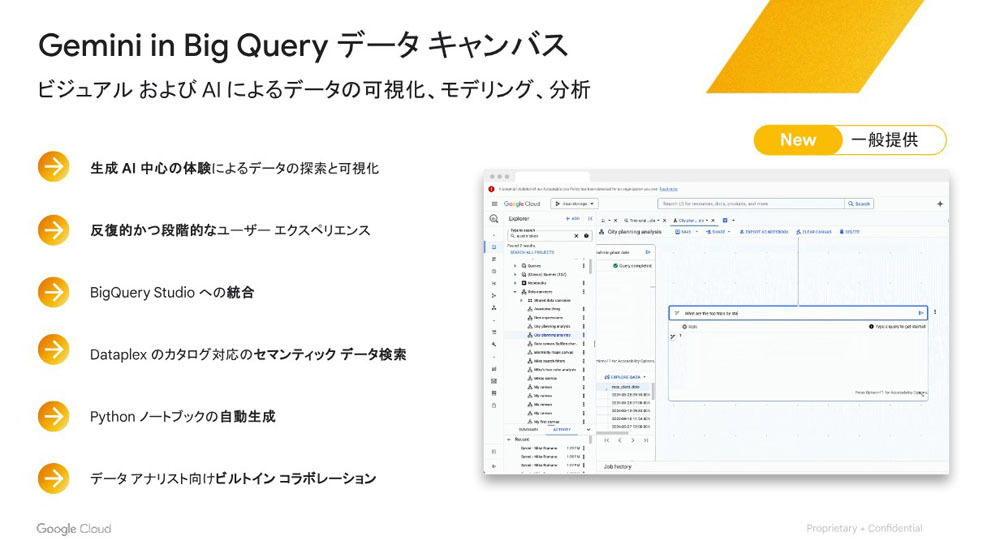
Task: Click the max_plant_date column header
Action: coord(626,387)
